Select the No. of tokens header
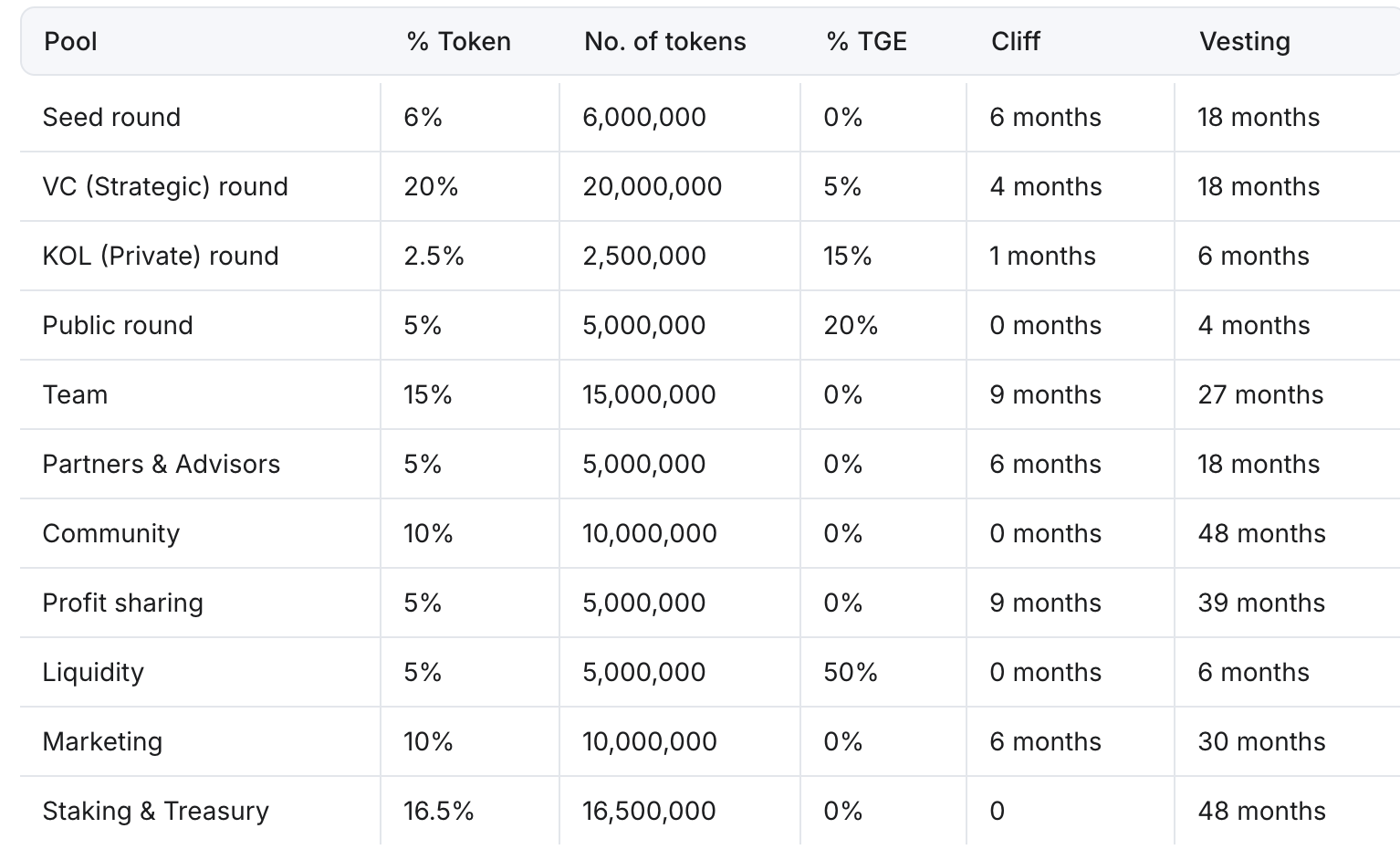Viewport: 1400px width, 860px height. 664,42
